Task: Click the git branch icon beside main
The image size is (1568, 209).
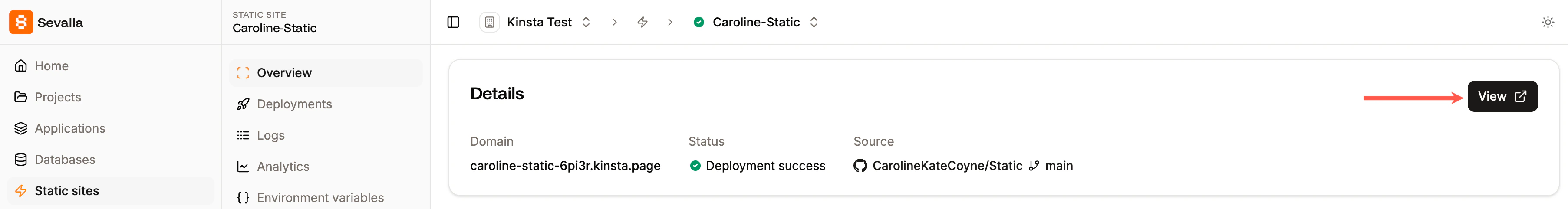Action: (x=1034, y=166)
